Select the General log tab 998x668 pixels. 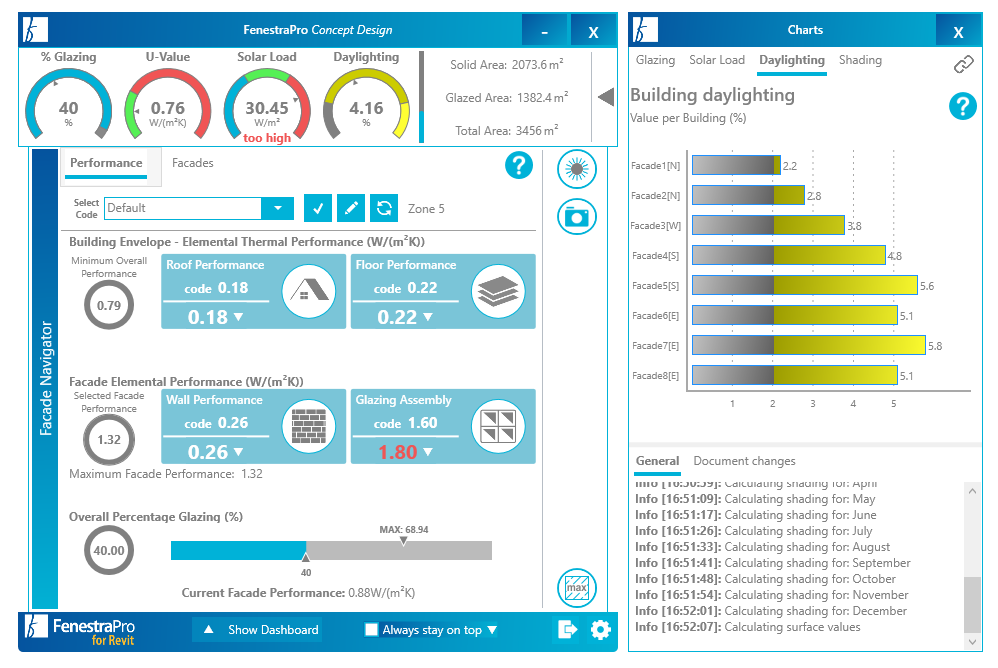657,461
